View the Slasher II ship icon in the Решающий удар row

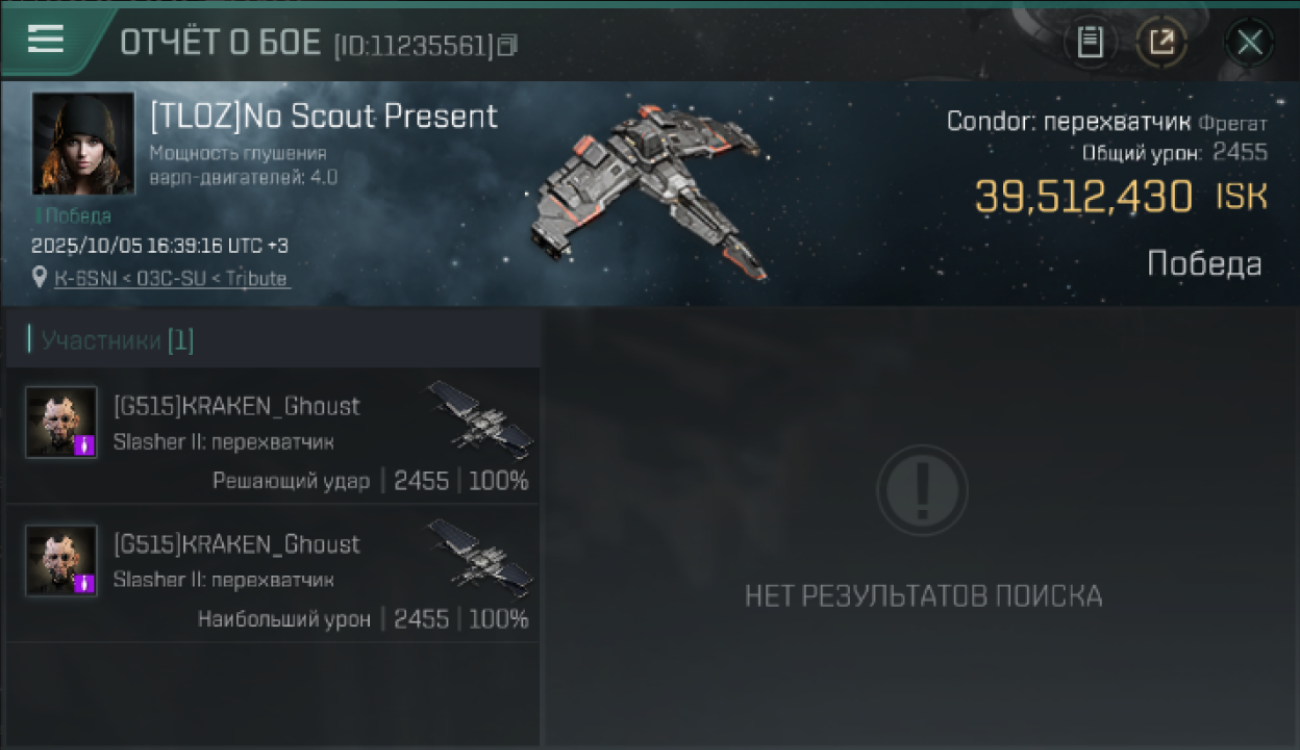pyautogui.click(x=481, y=418)
